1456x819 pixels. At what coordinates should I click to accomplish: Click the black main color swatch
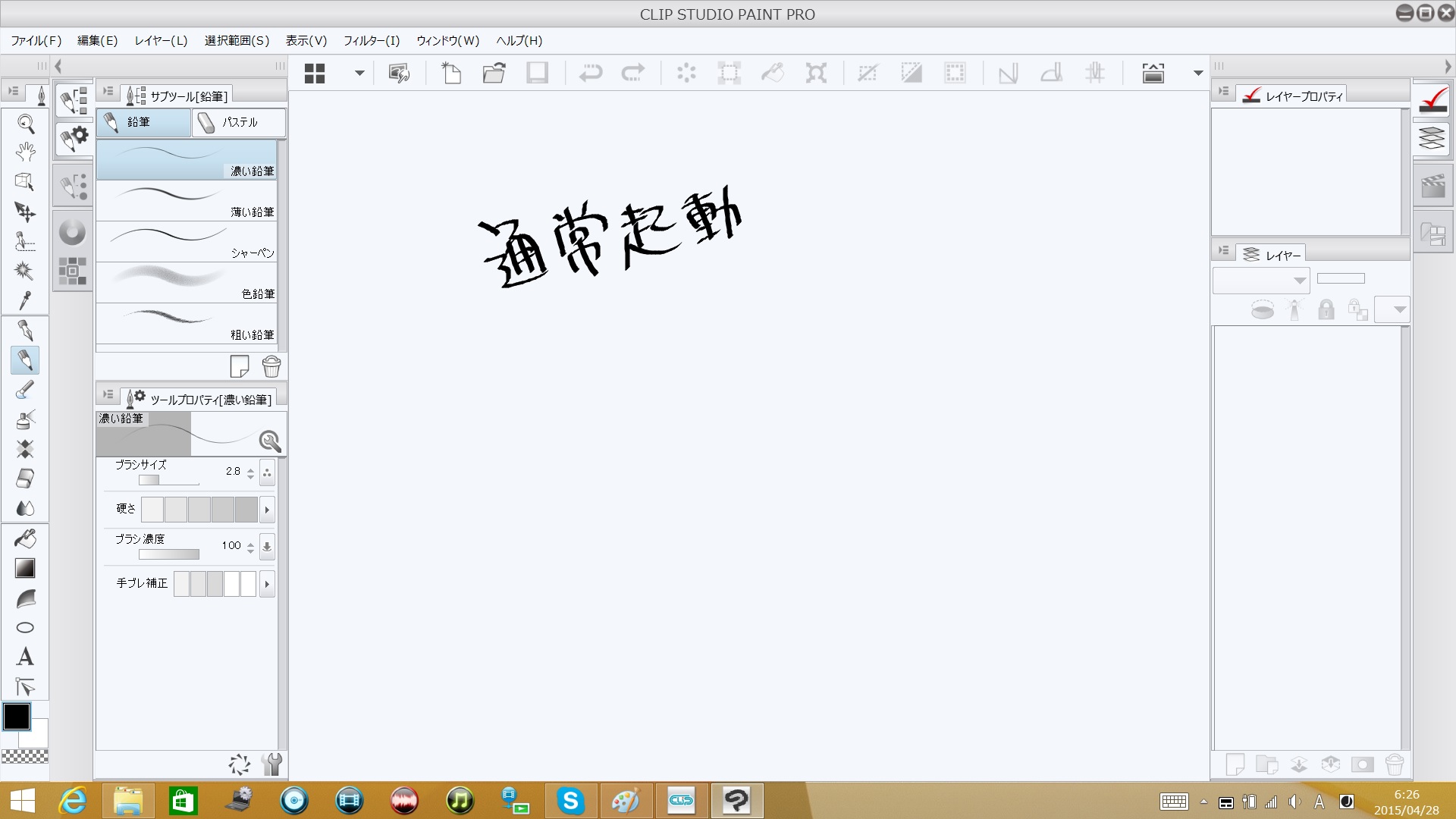16,716
